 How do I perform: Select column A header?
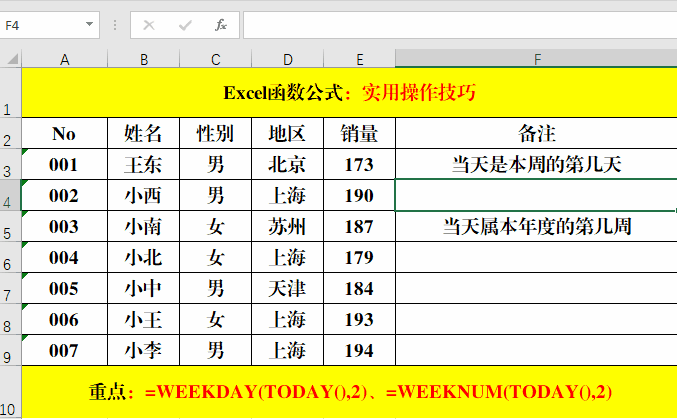coord(64,59)
